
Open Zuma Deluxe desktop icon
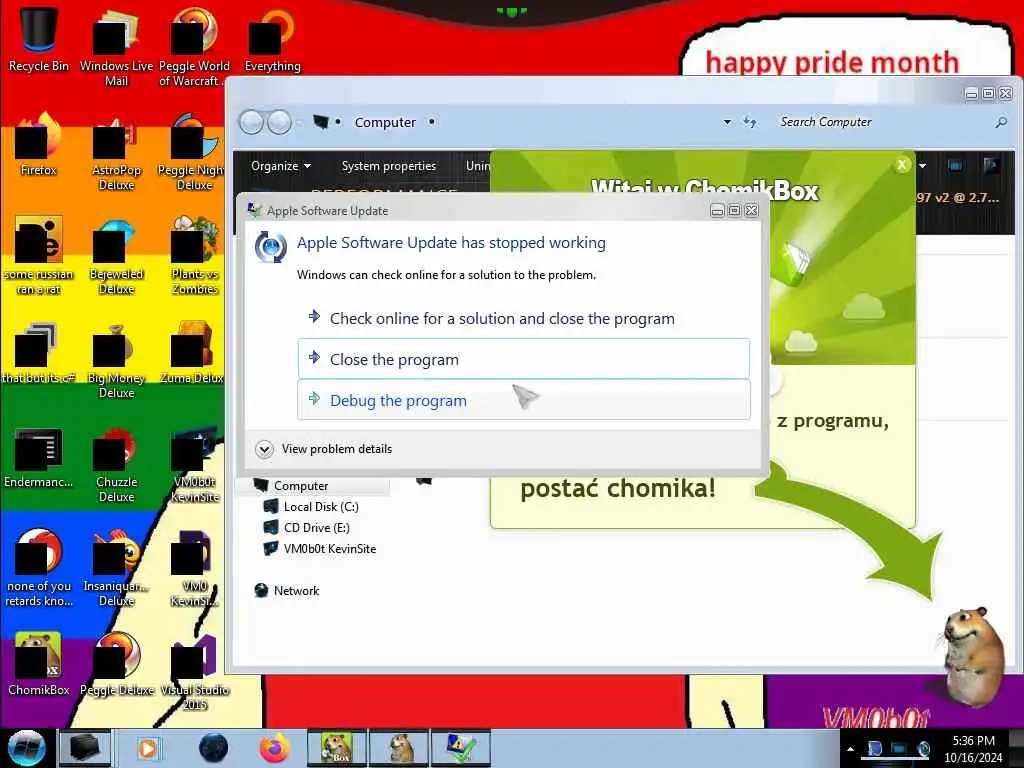click(193, 351)
